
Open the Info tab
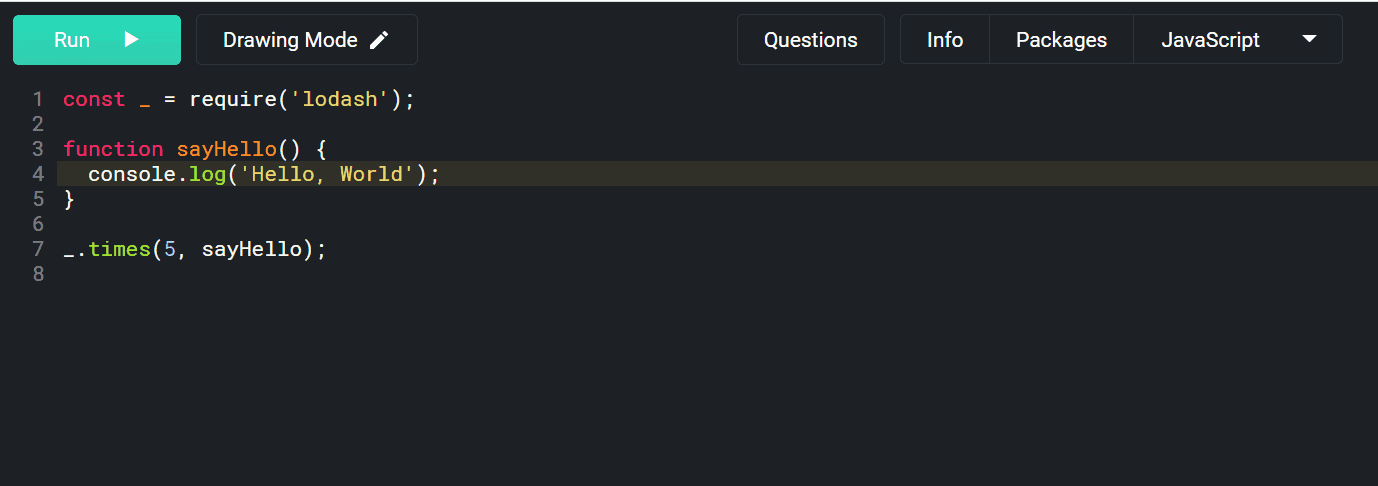[945, 40]
